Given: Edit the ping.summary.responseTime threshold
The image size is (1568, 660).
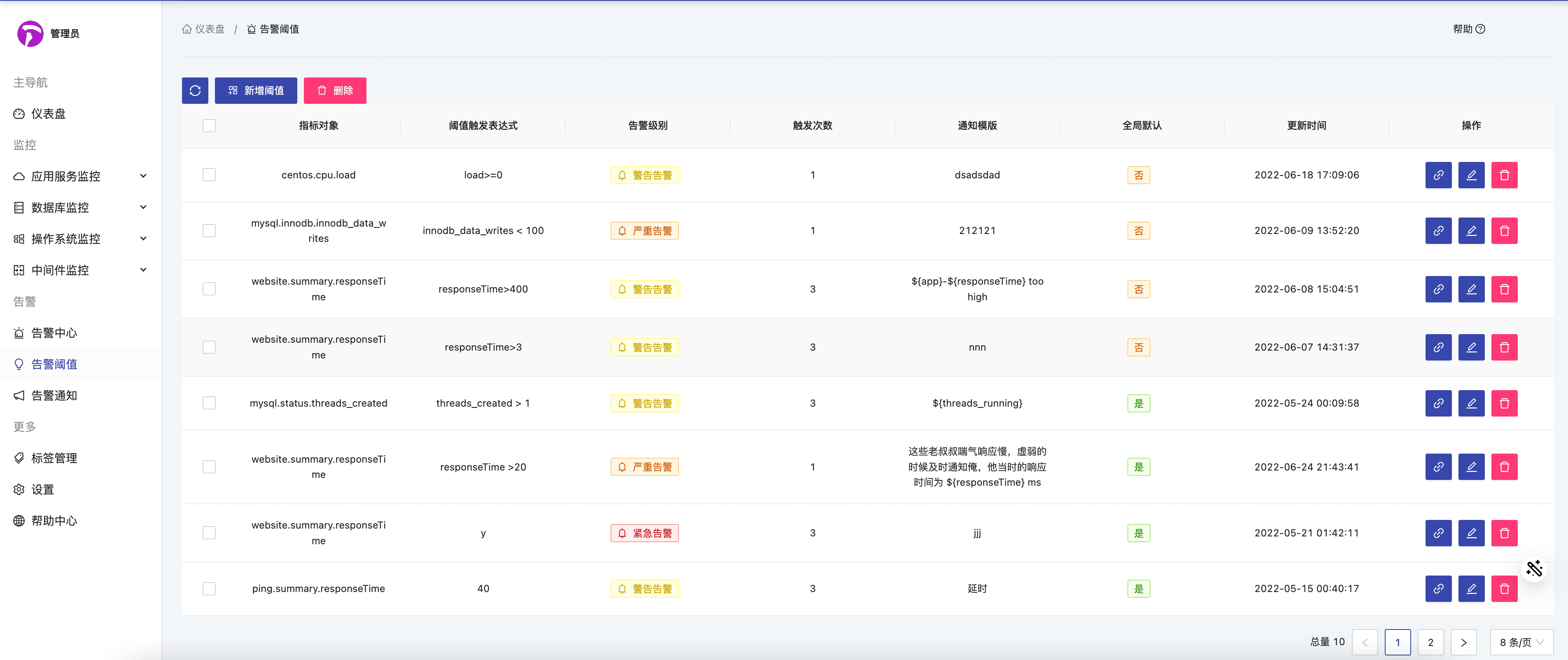Looking at the screenshot, I should click(1471, 589).
